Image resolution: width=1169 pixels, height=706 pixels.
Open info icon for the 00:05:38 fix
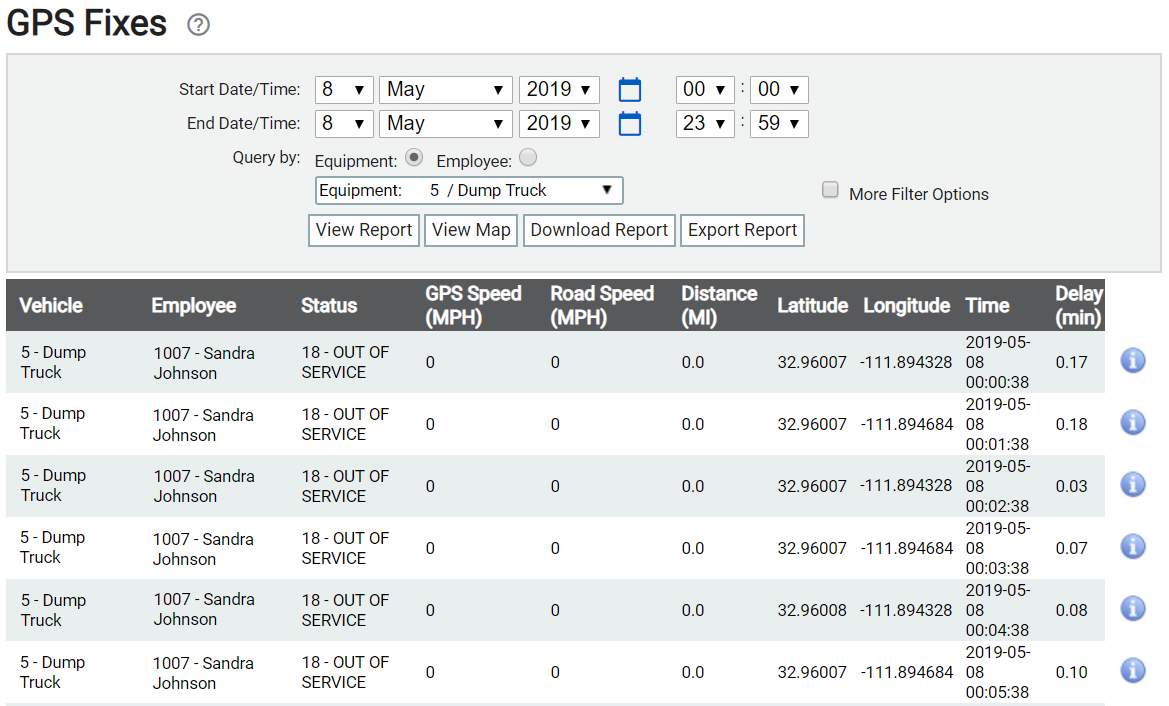tap(1132, 670)
